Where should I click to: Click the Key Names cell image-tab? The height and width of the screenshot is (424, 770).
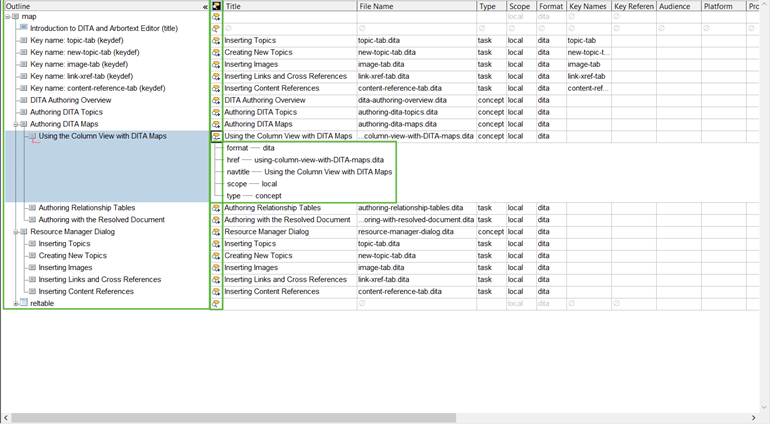(x=584, y=64)
